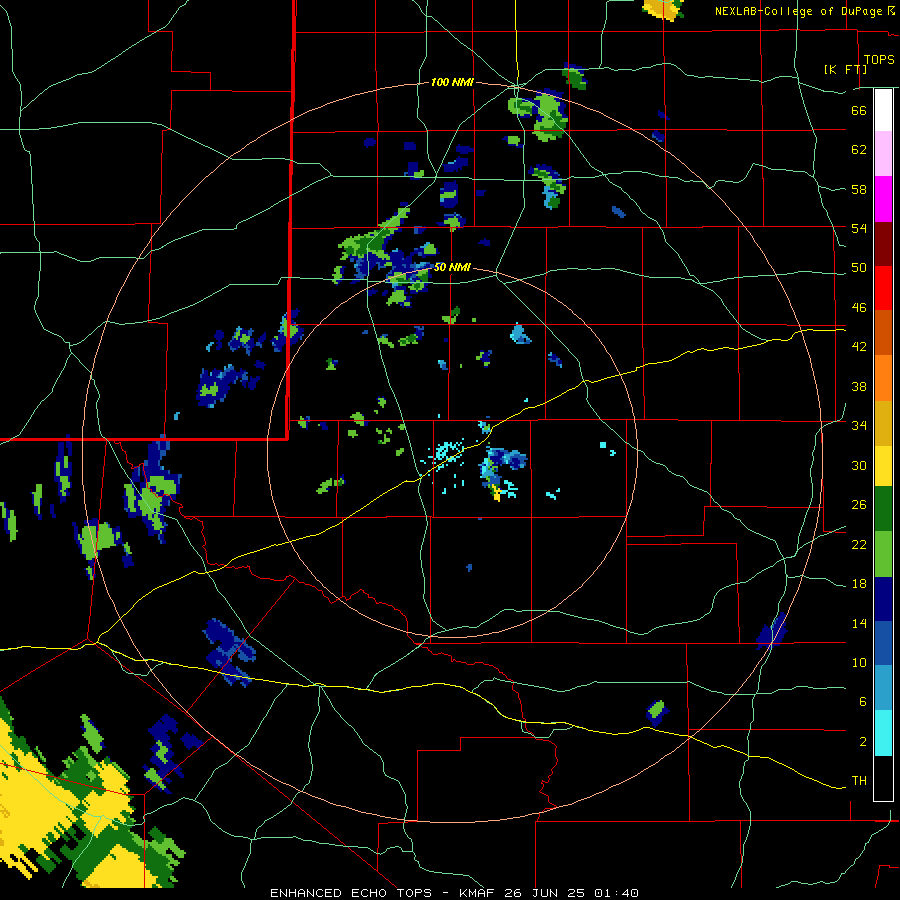900x900 pixels.
Task: Click the white swatch in the tops legend
Action: [x=883, y=110]
